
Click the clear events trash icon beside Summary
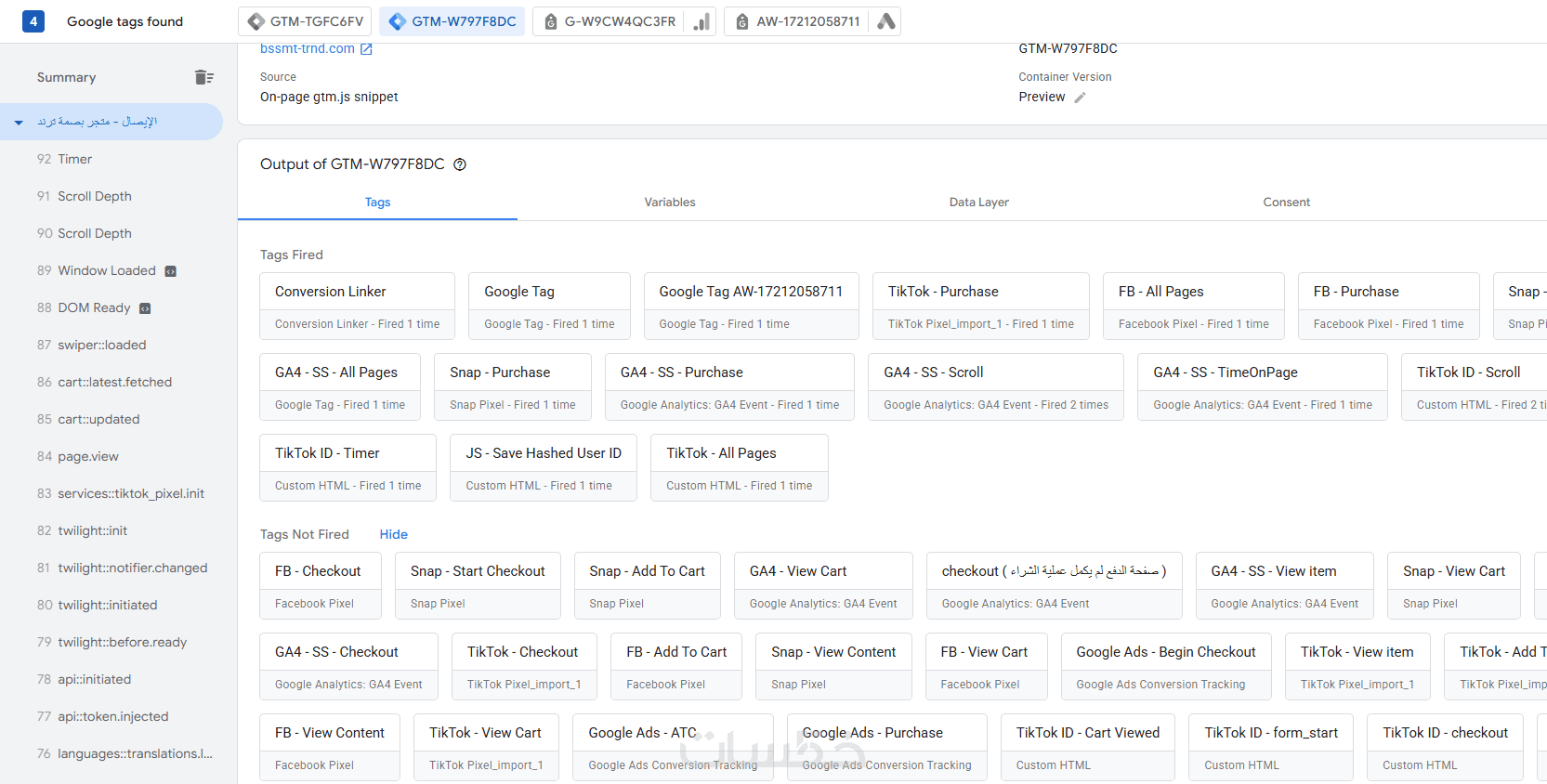click(204, 77)
